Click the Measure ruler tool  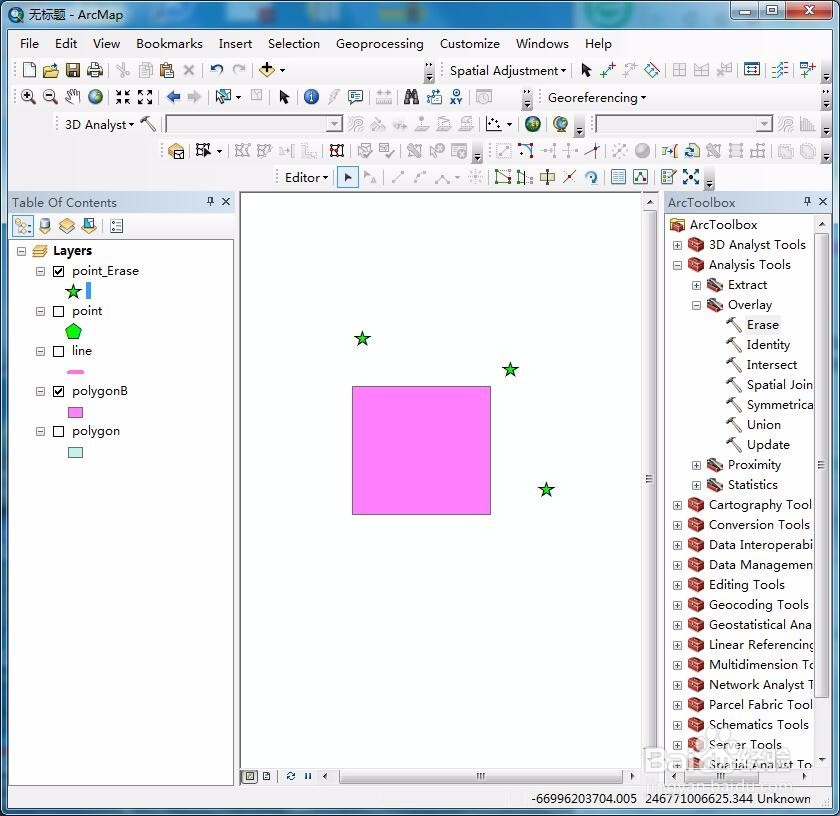[x=384, y=97]
